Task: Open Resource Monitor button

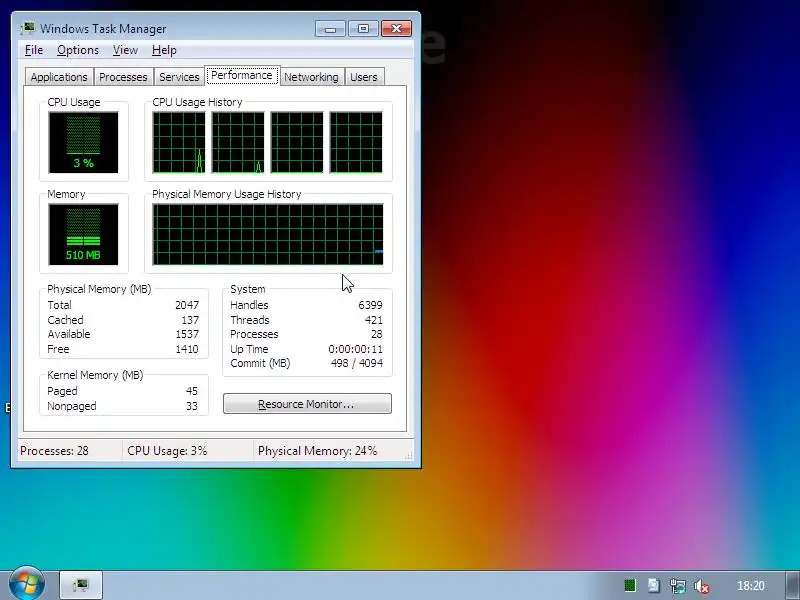Action: point(307,404)
